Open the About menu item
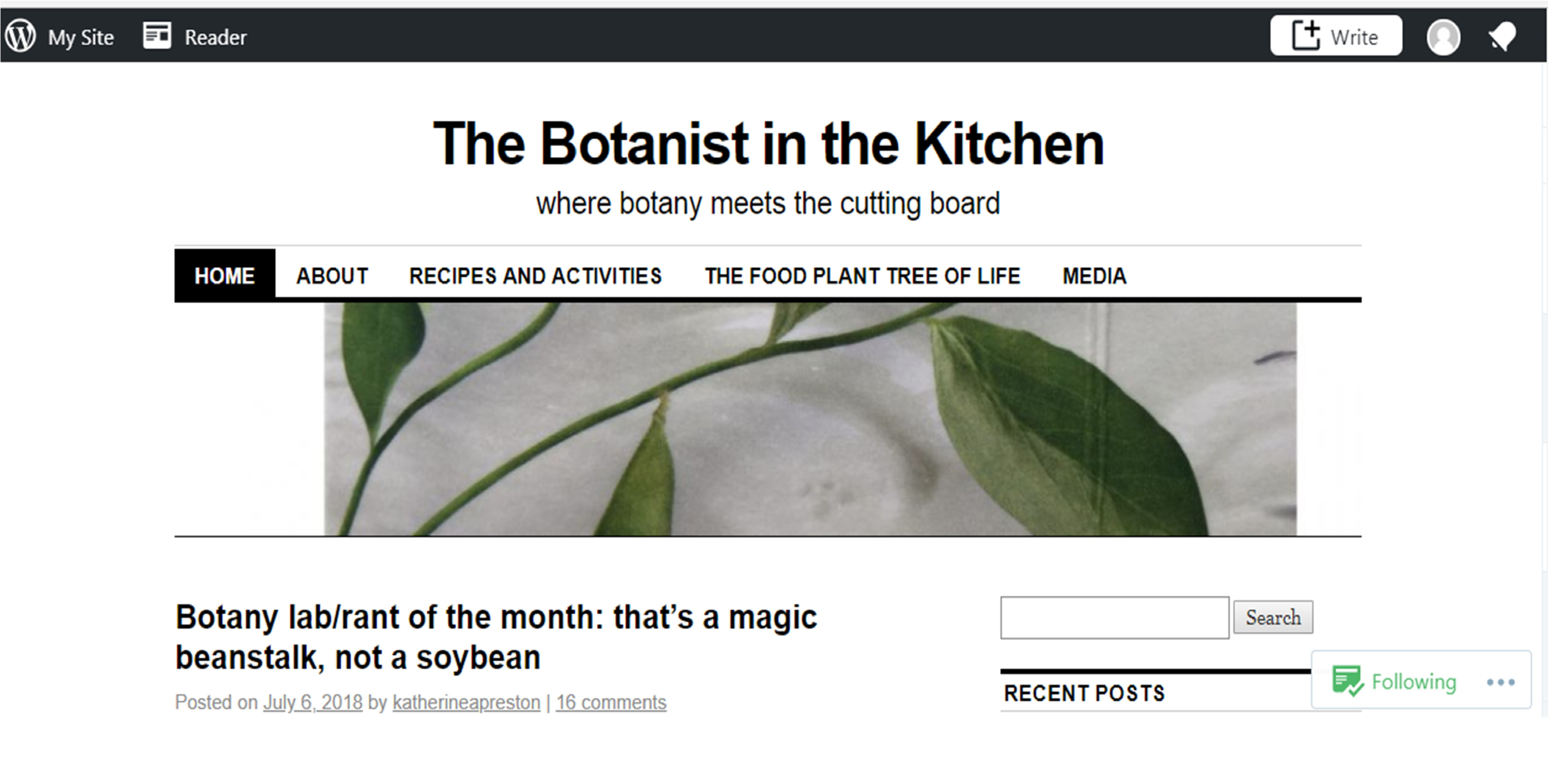The height and width of the screenshot is (759, 1568). (x=332, y=276)
